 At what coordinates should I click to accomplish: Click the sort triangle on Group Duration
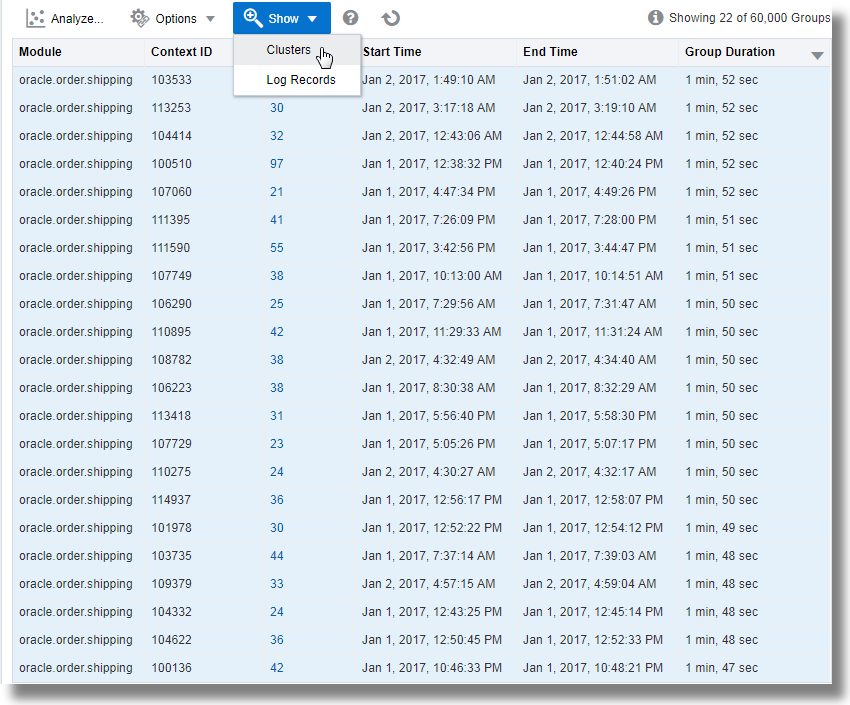(x=817, y=52)
